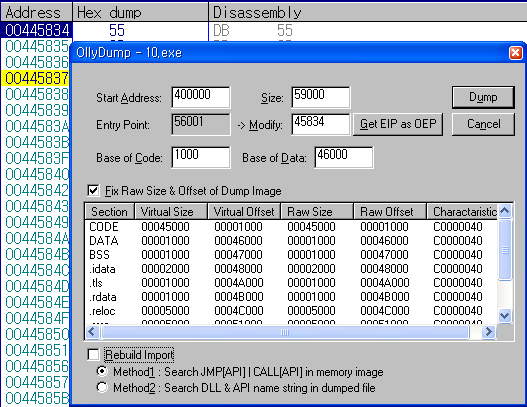Select address 00445849 in disassembler

(x=37, y=222)
